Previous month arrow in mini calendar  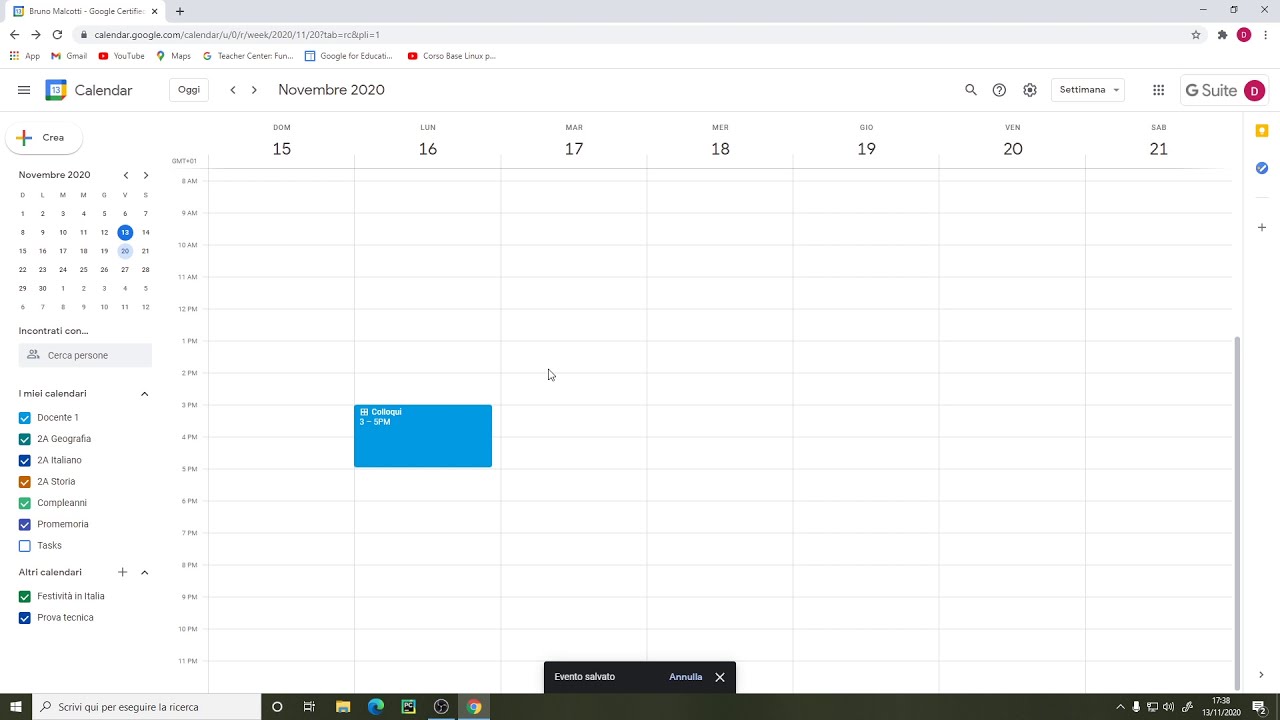tap(126, 175)
